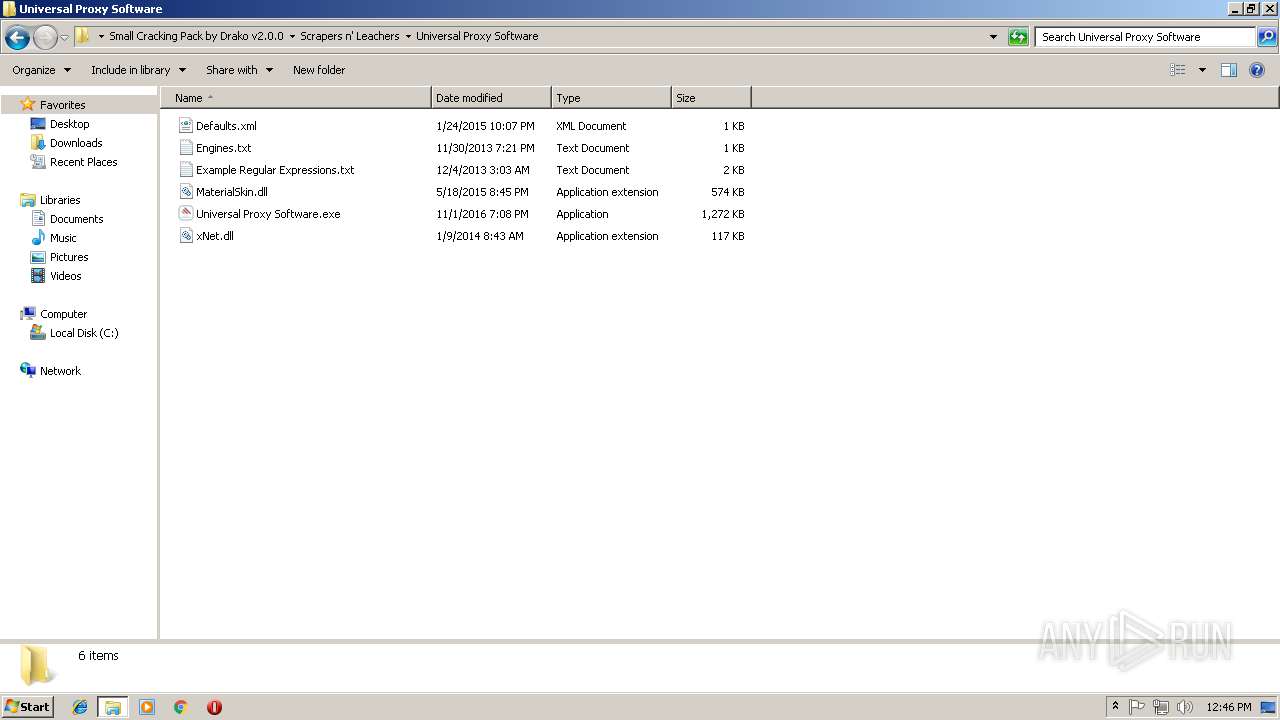Open the Pictures library
1280x720 pixels.
click(69, 257)
